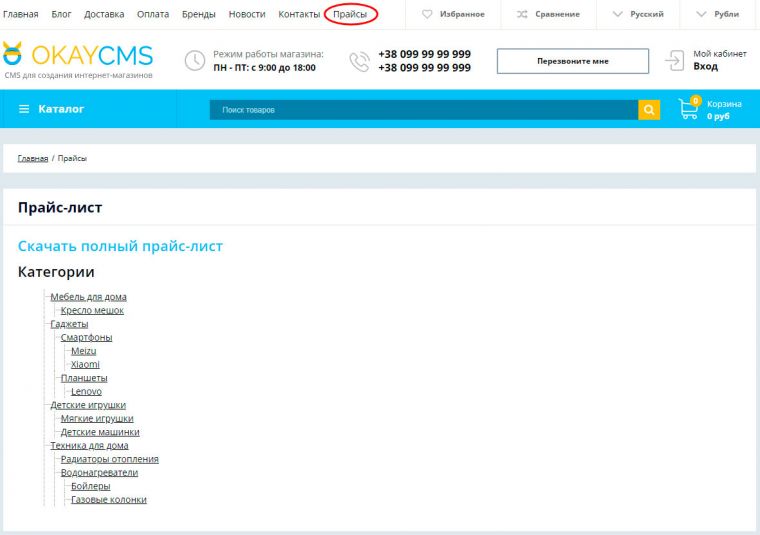This screenshot has width=760, height=535.
Task: Click the heart icon for Избранное
Action: pyautogui.click(x=427, y=14)
